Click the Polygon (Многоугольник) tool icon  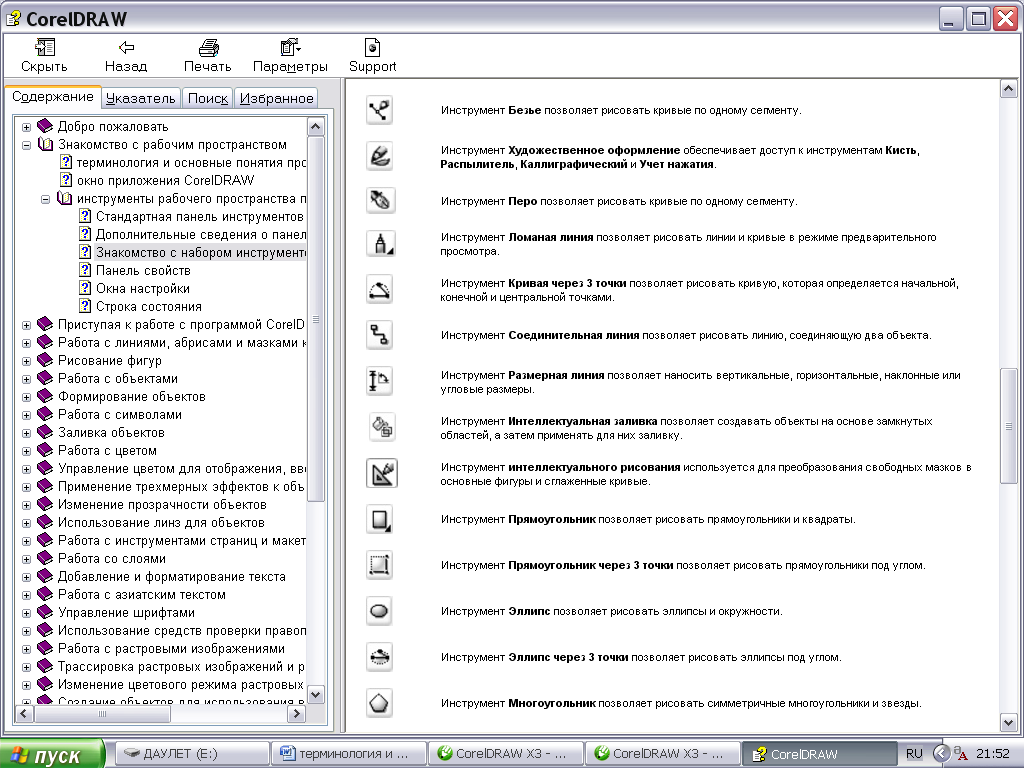(379, 703)
